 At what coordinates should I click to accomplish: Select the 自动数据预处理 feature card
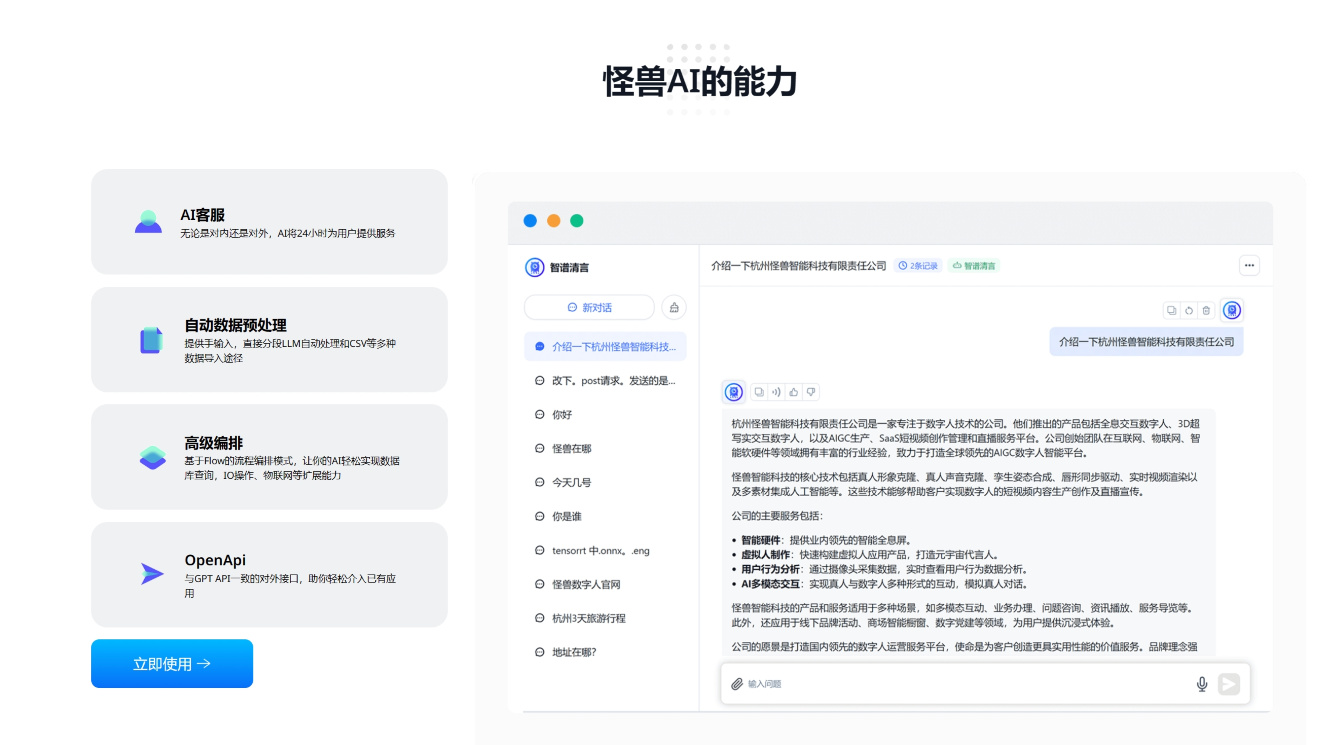[x=269, y=340]
